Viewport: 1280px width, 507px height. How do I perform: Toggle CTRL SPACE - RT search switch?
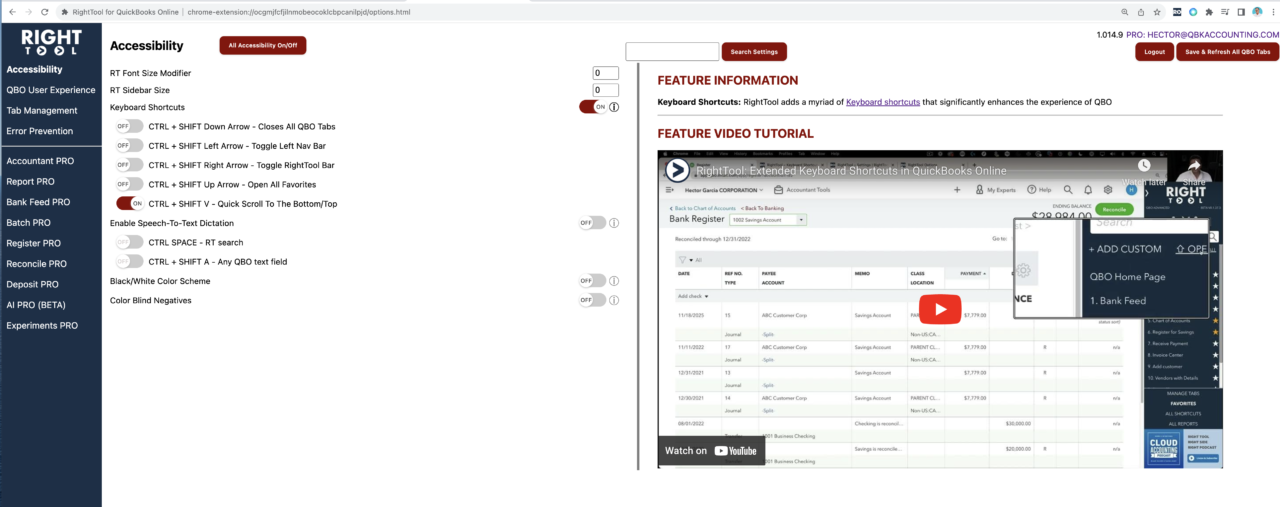pyautogui.click(x=129, y=242)
